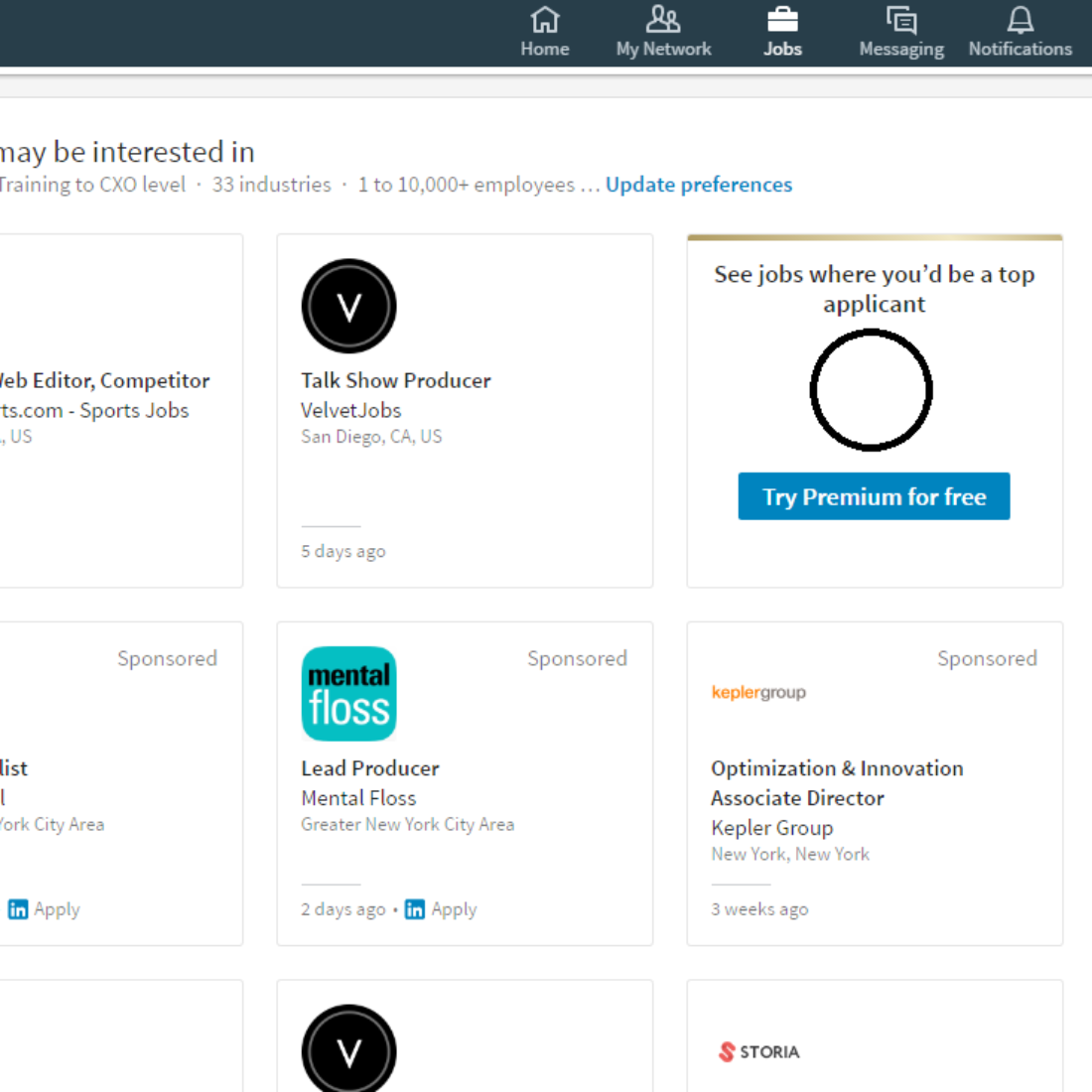Click 'New York, New York' location text
Viewport: 1092px width, 1092px height.
790,855
